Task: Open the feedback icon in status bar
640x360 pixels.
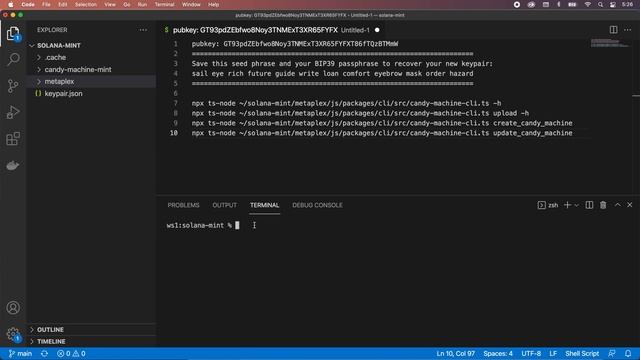Action: coord(611,353)
